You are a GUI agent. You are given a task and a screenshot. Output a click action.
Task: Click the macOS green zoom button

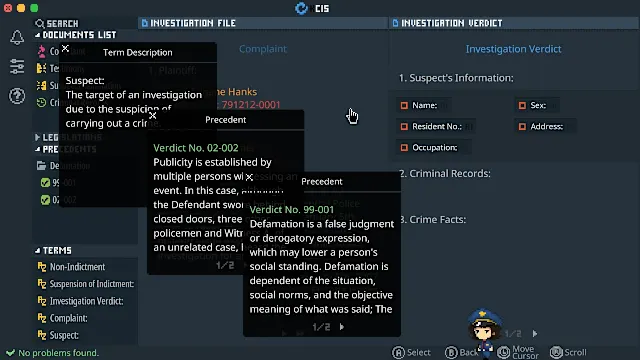pyautogui.click(x=34, y=8)
